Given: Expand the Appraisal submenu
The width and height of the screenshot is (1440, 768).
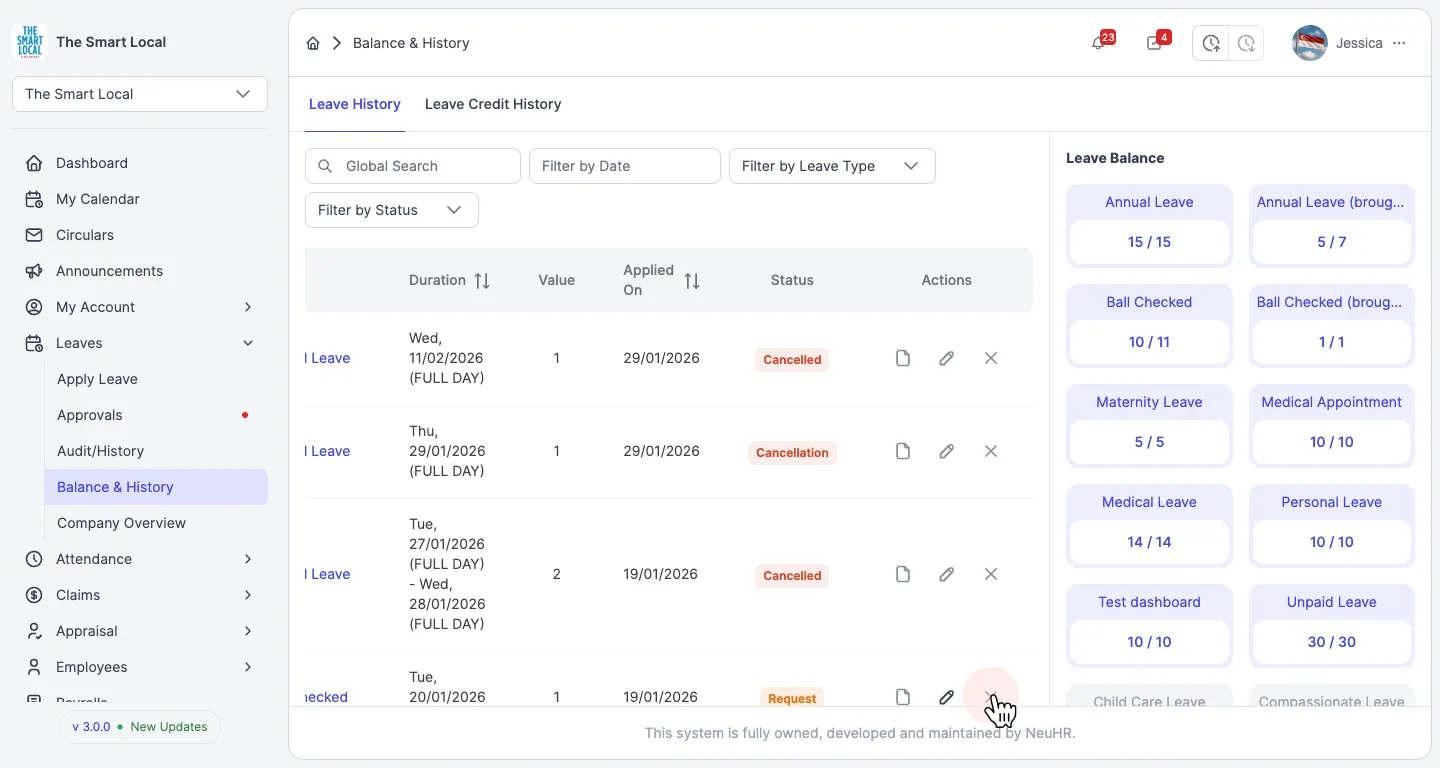Looking at the screenshot, I should (248, 631).
